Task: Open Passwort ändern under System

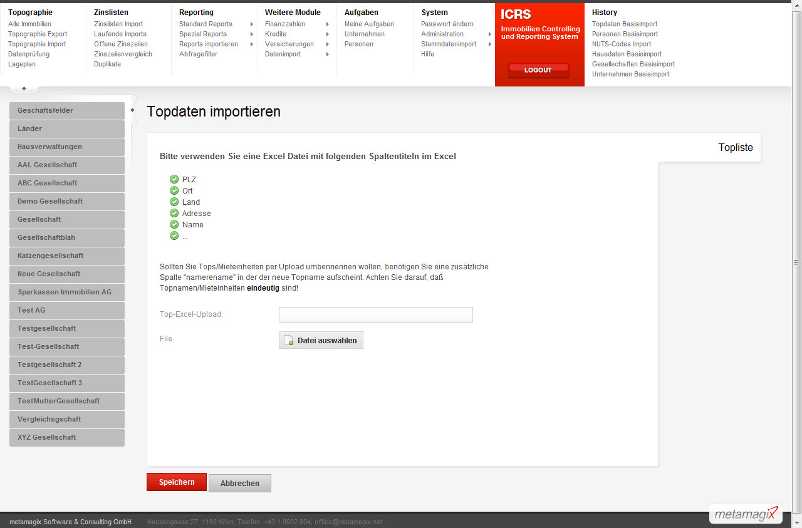Action: [447, 24]
